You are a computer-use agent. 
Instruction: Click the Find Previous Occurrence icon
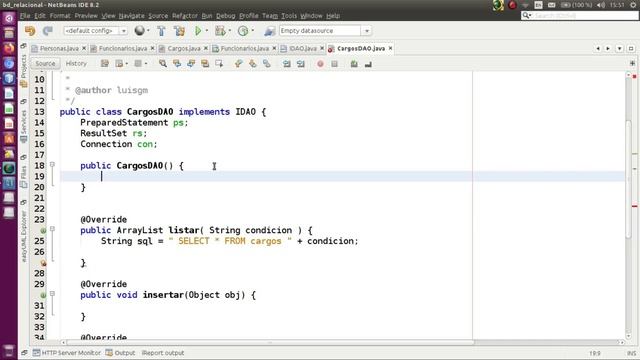pos(177,64)
